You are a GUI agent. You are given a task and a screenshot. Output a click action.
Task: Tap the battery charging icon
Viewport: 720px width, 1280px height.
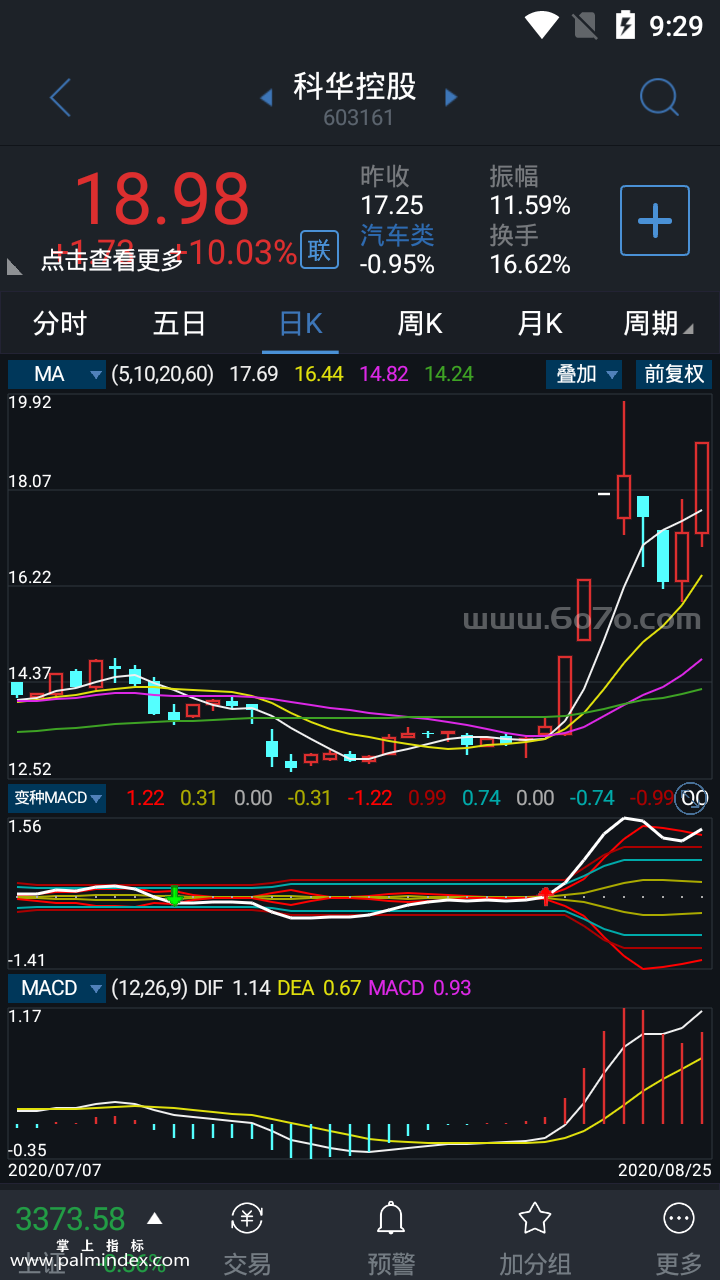[625, 24]
